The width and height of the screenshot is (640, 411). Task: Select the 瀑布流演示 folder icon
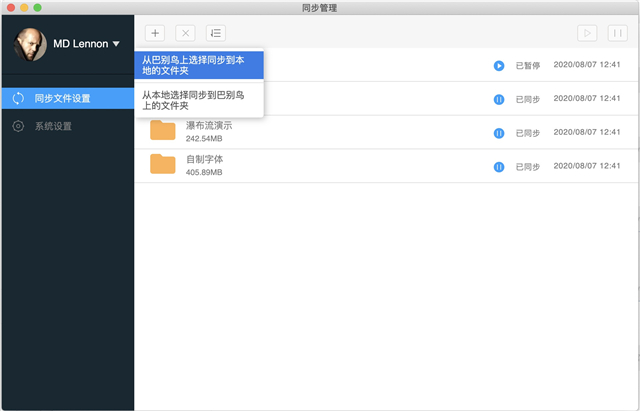pos(163,131)
